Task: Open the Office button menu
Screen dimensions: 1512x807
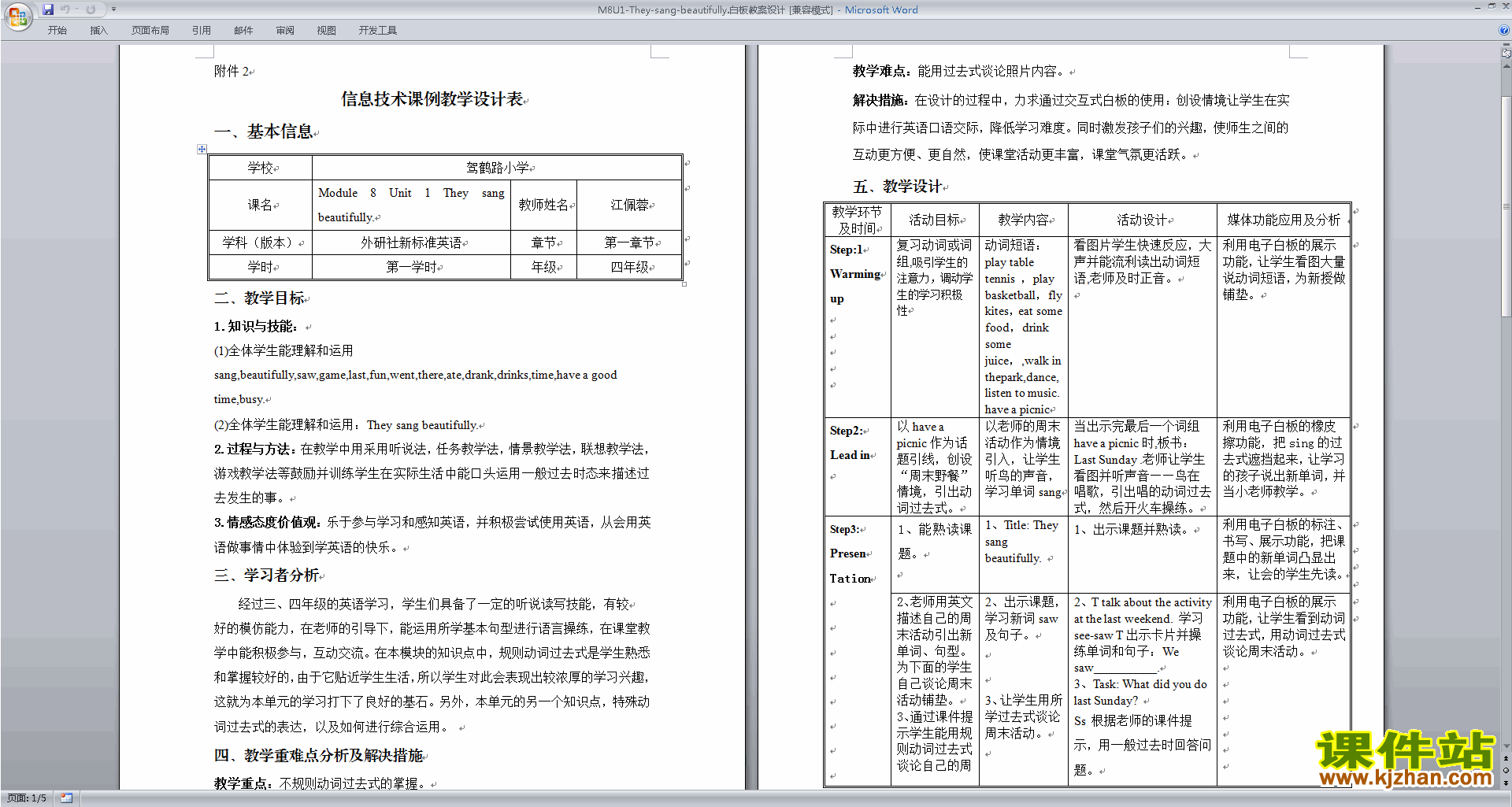Action: (x=17, y=16)
